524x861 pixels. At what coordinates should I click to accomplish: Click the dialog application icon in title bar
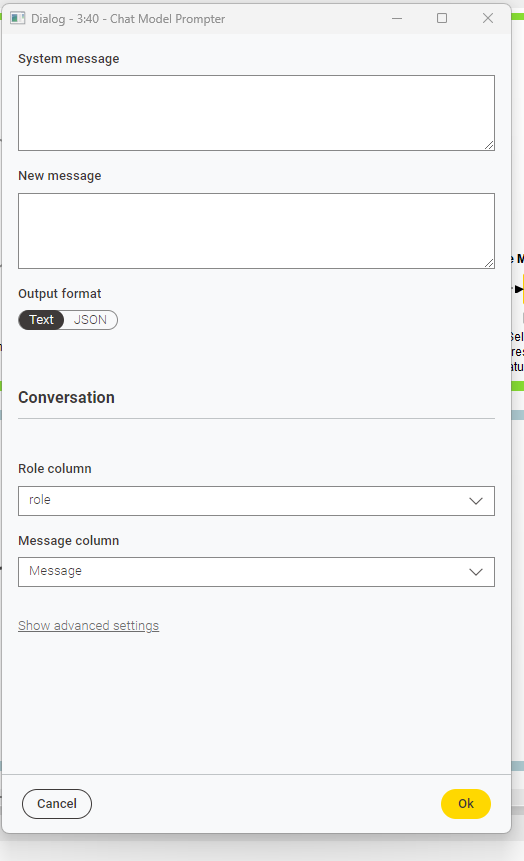(18, 19)
